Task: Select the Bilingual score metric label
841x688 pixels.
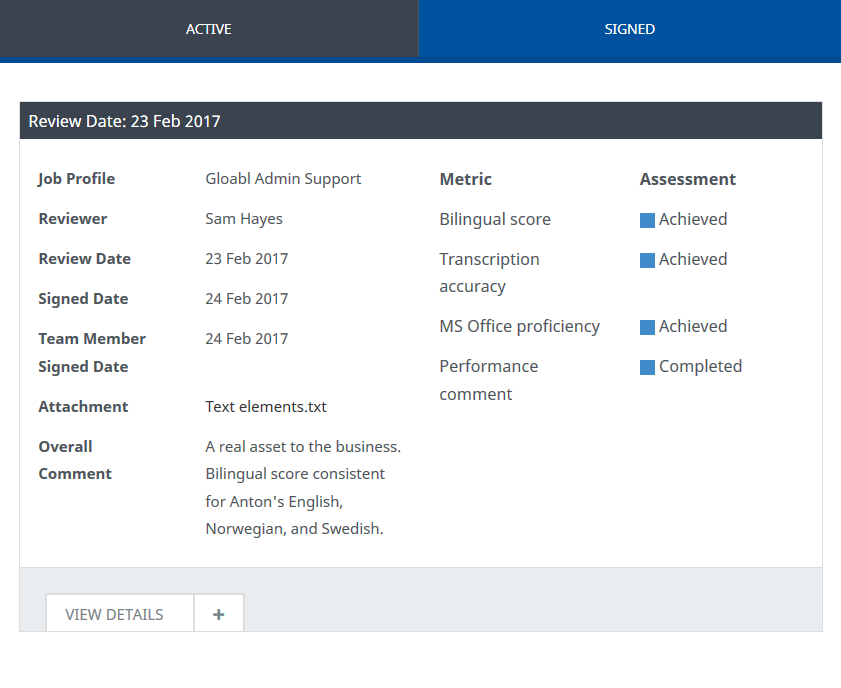Action: pyautogui.click(x=495, y=219)
